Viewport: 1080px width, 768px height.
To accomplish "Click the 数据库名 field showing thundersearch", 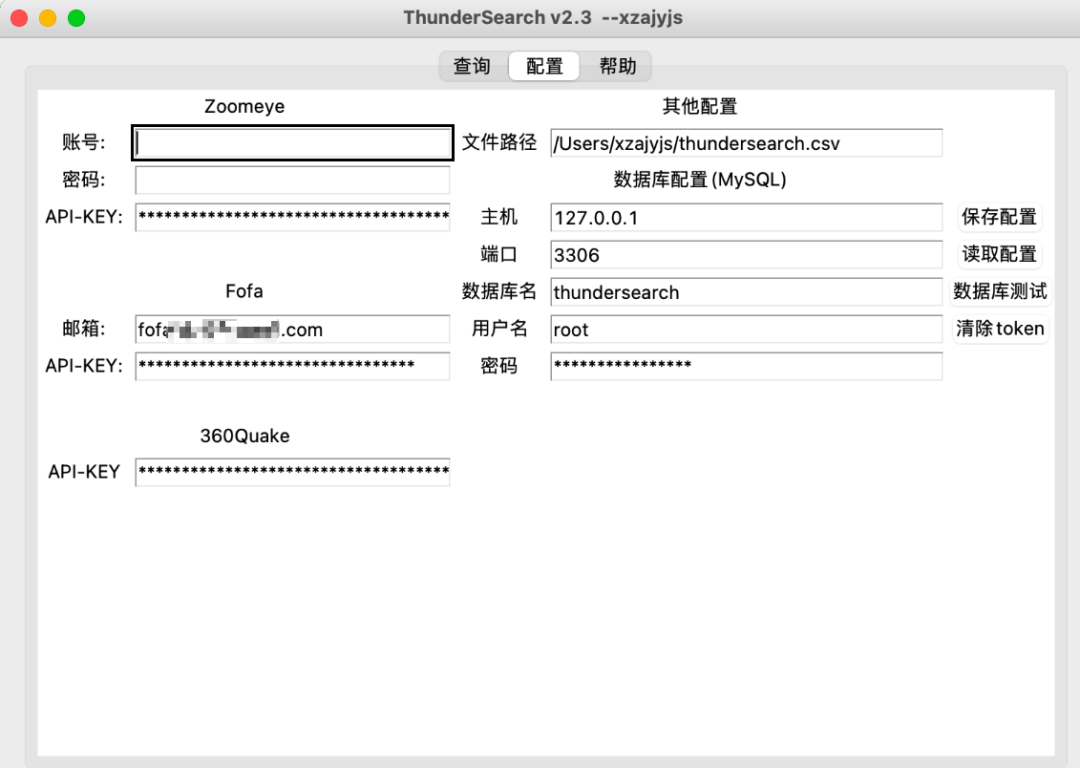I will pyautogui.click(x=746, y=291).
